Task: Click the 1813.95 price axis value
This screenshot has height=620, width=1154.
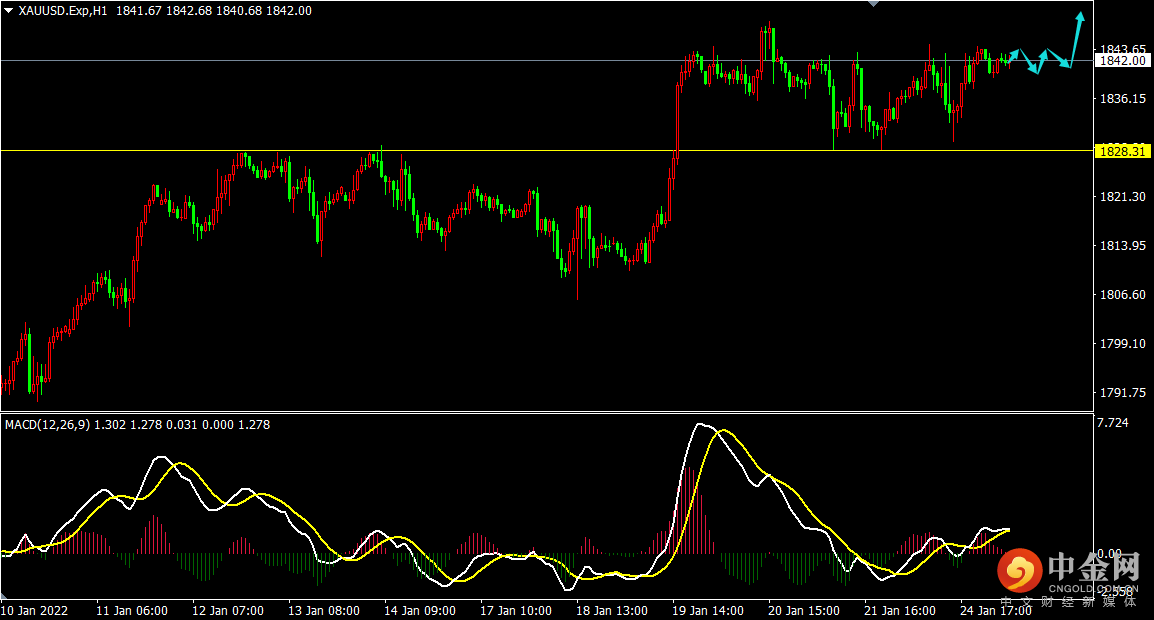Action: coord(1122,245)
